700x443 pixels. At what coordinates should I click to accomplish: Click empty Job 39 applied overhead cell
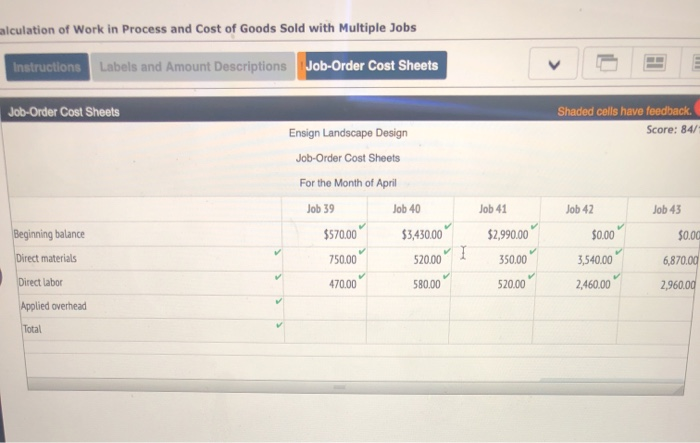[x=325, y=307]
